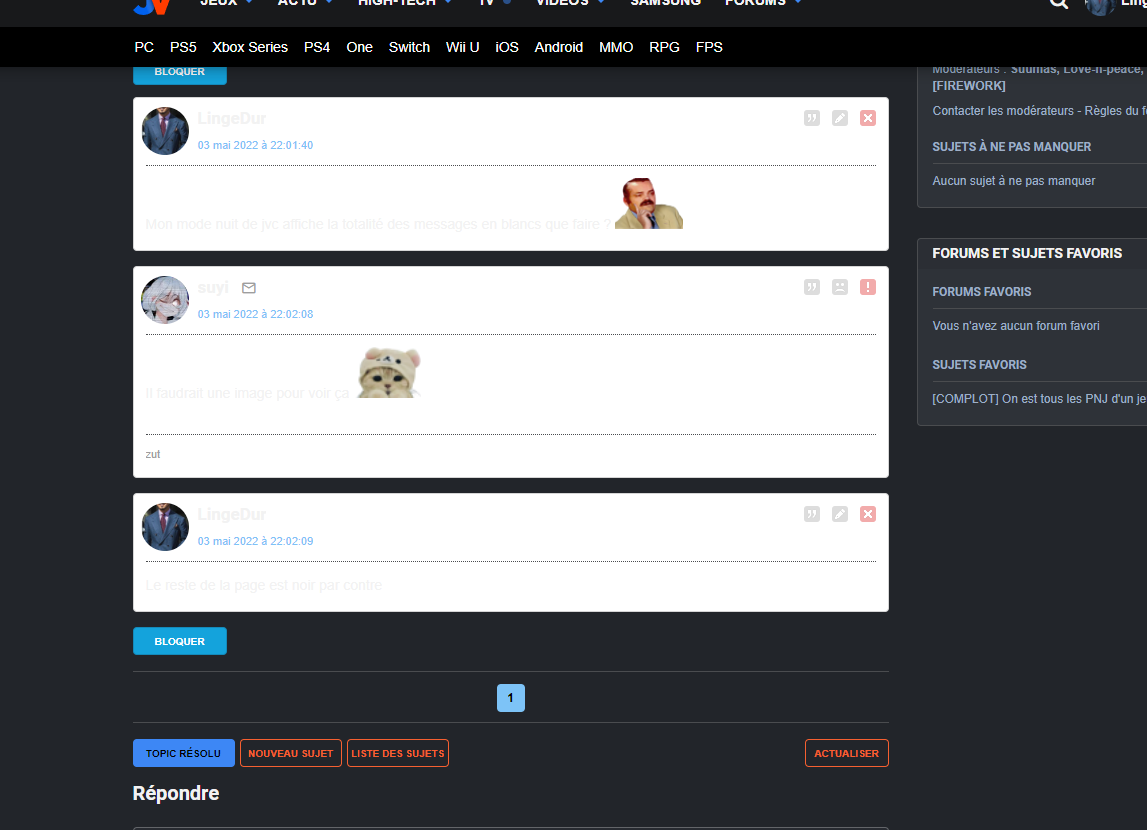This screenshot has height=830, width=1147.
Task: Delete LingeDur's 22:01:40 message
Action: tap(868, 118)
